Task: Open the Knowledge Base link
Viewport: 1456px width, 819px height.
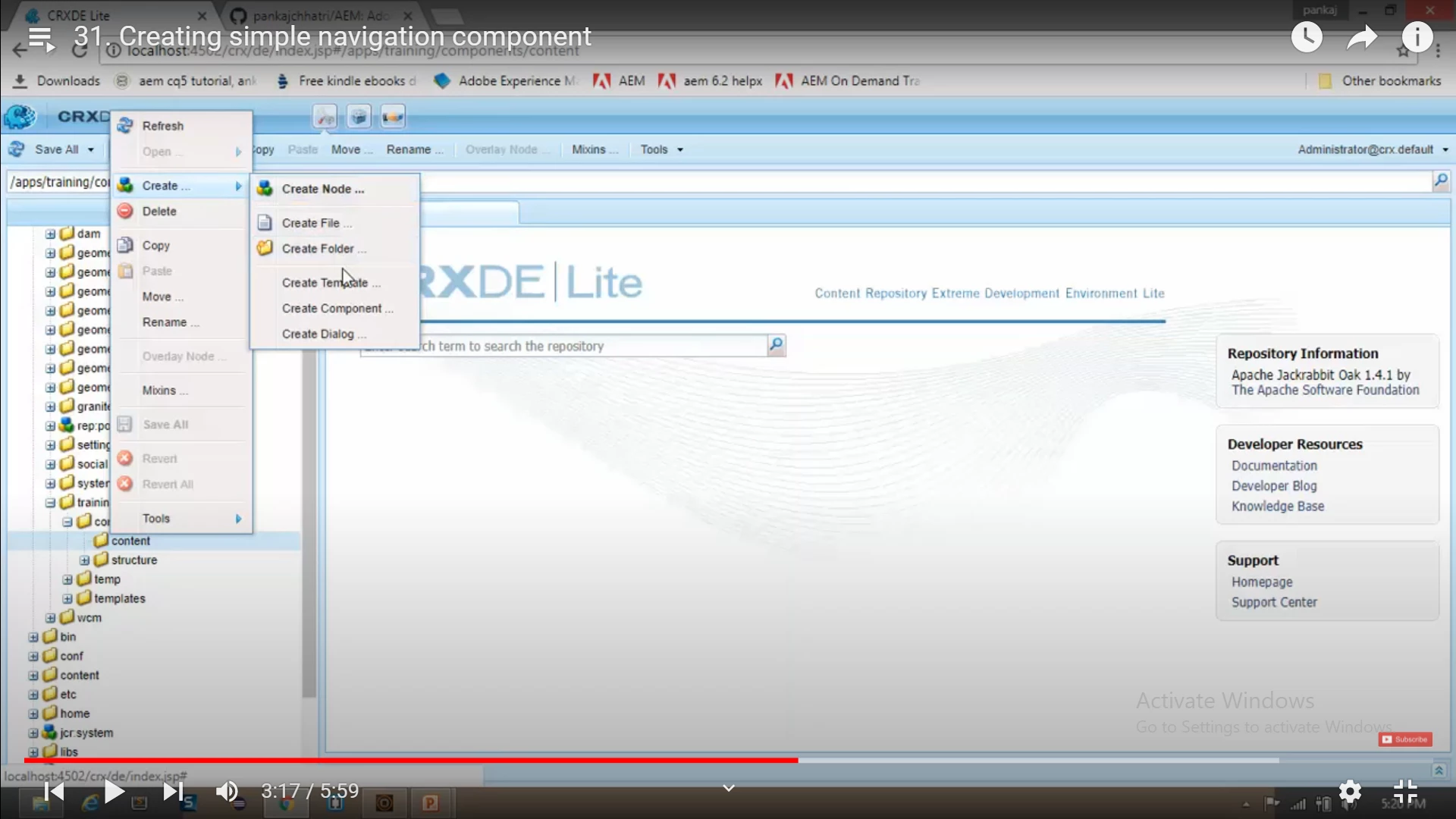Action: point(1278,506)
